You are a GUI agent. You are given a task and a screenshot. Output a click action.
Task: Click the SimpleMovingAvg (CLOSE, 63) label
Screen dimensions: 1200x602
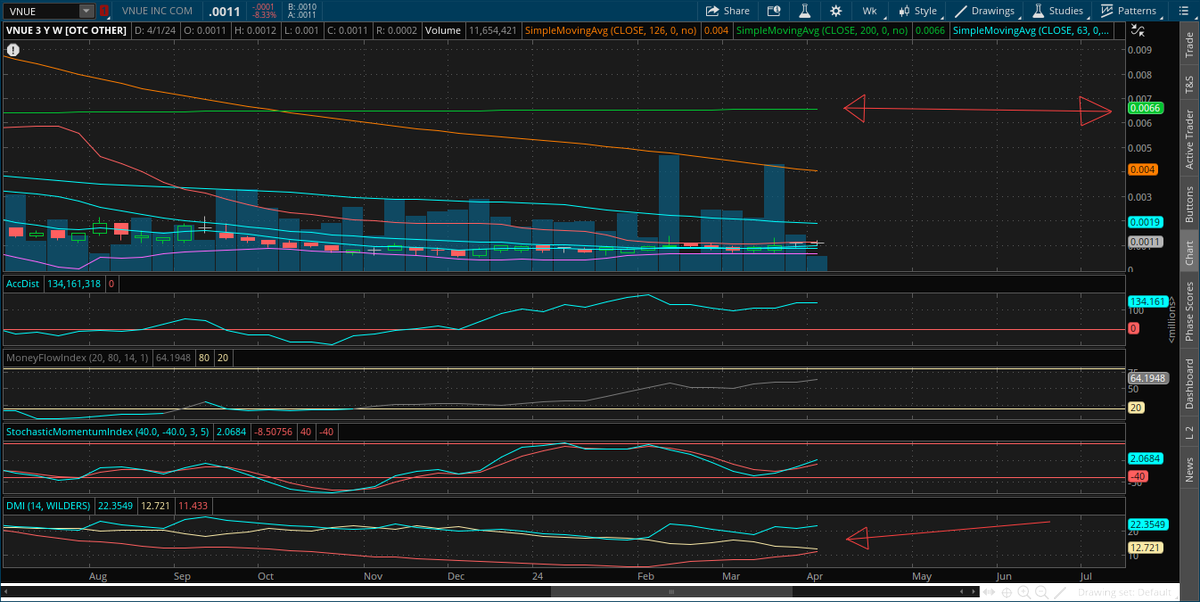[1033, 31]
